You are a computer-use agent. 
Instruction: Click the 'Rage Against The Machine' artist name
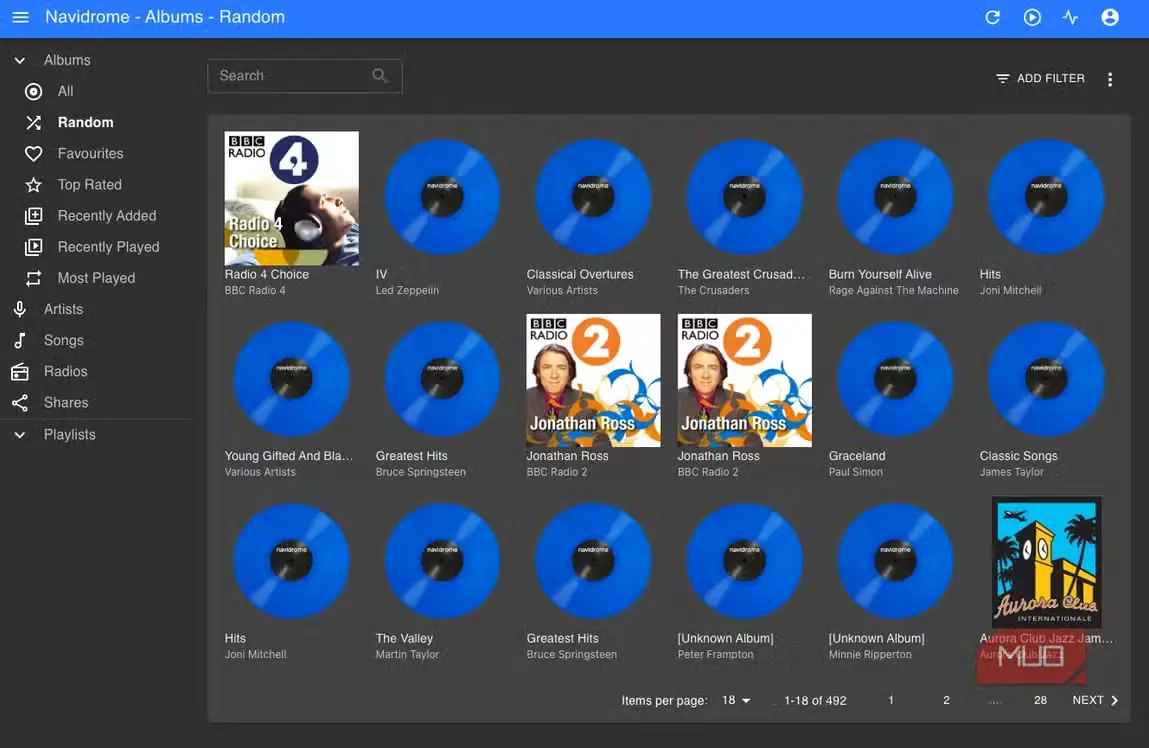[893, 290]
